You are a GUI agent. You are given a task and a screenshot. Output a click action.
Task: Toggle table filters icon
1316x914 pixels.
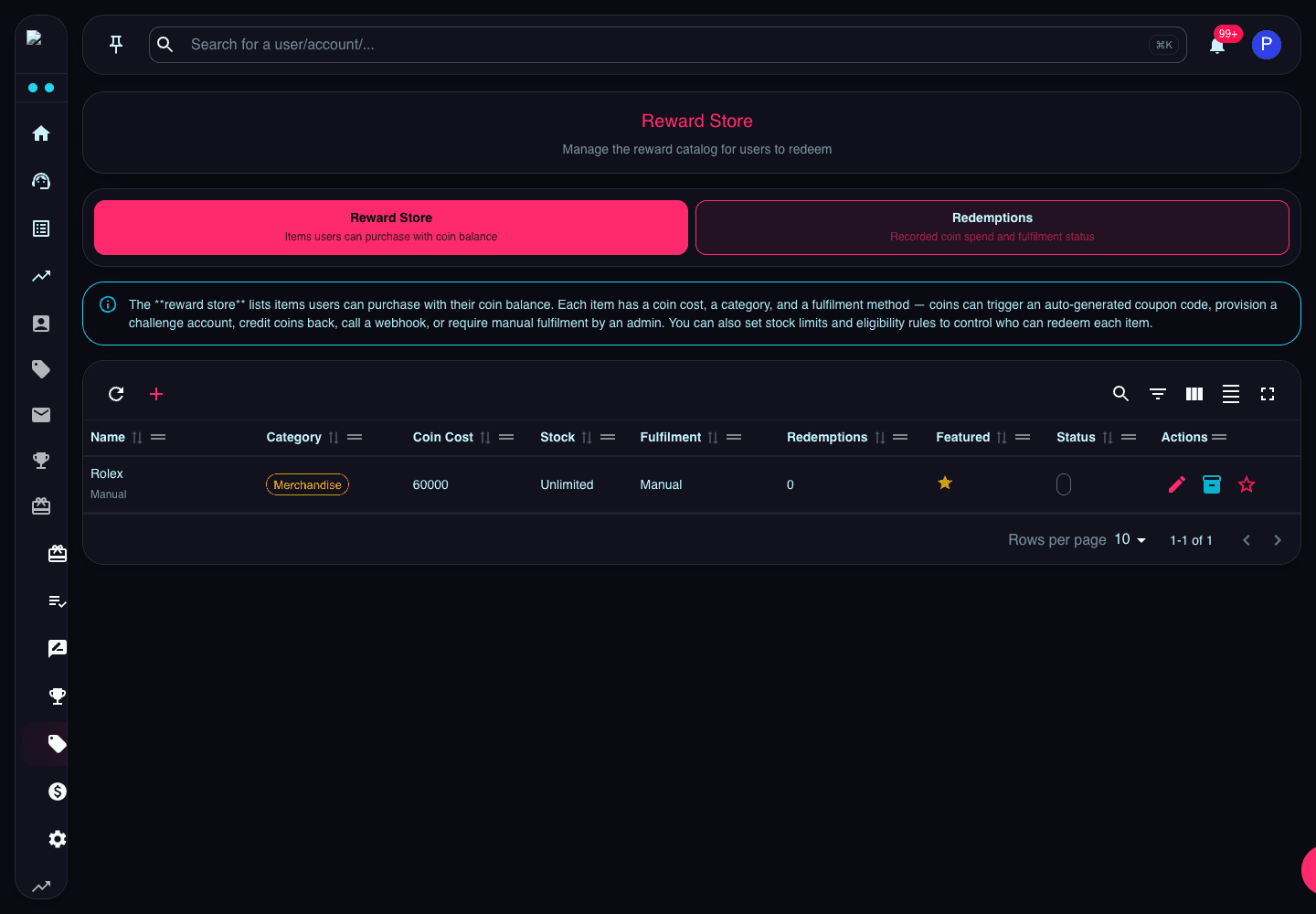click(x=1158, y=394)
